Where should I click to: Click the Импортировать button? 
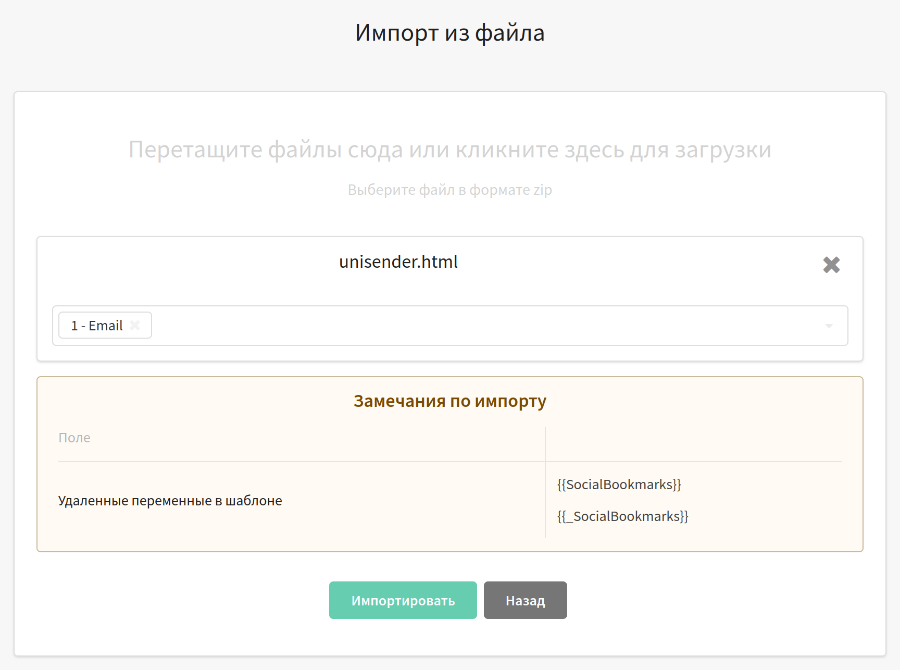pos(402,600)
